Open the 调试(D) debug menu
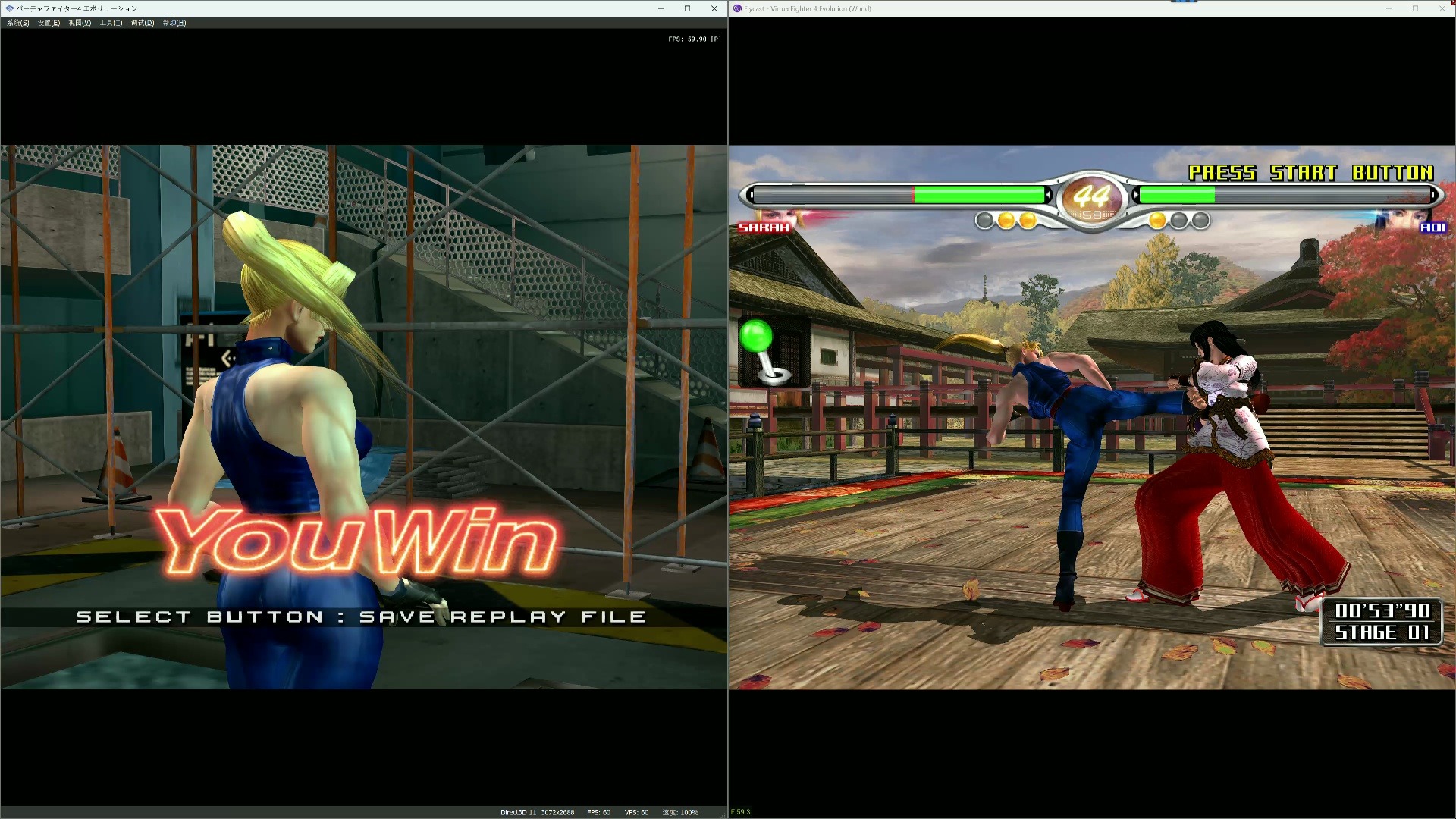The height and width of the screenshot is (819, 1456). coord(141,23)
